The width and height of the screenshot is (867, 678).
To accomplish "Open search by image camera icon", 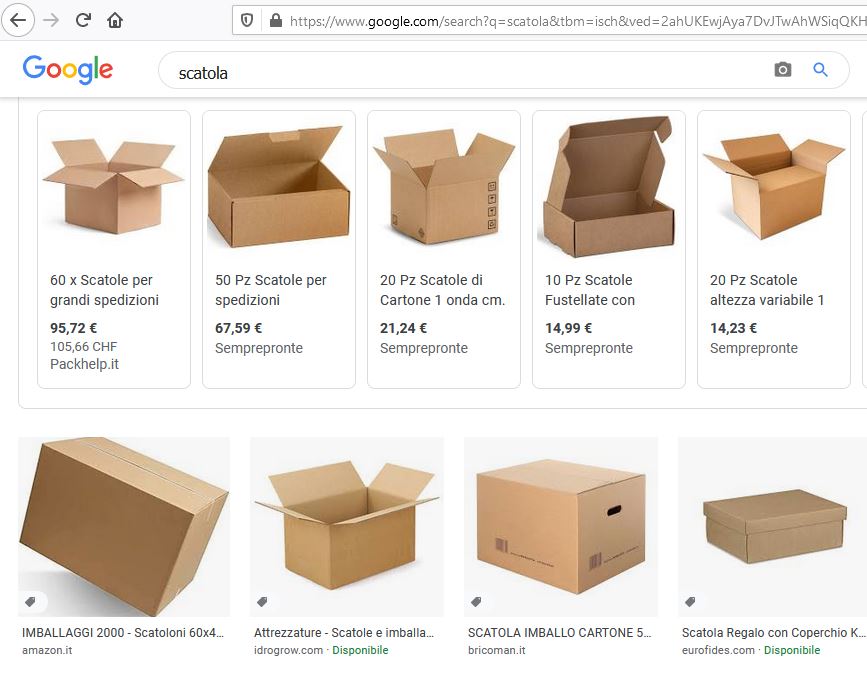I will pyautogui.click(x=782, y=70).
